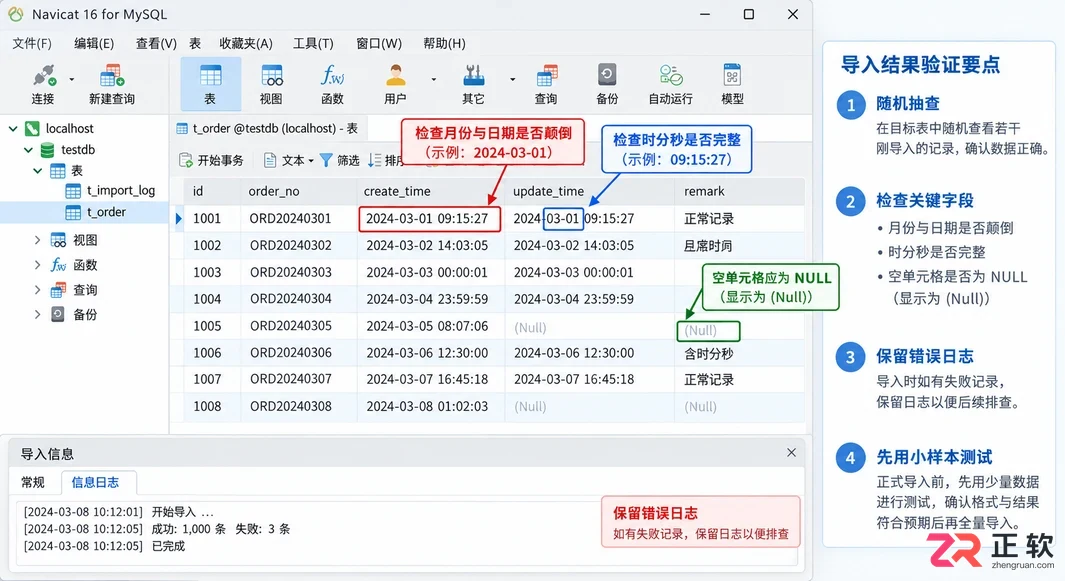Click the 视图 icon in the tree
The width and height of the screenshot is (1065, 581).
pyautogui.click(x=58, y=240)
